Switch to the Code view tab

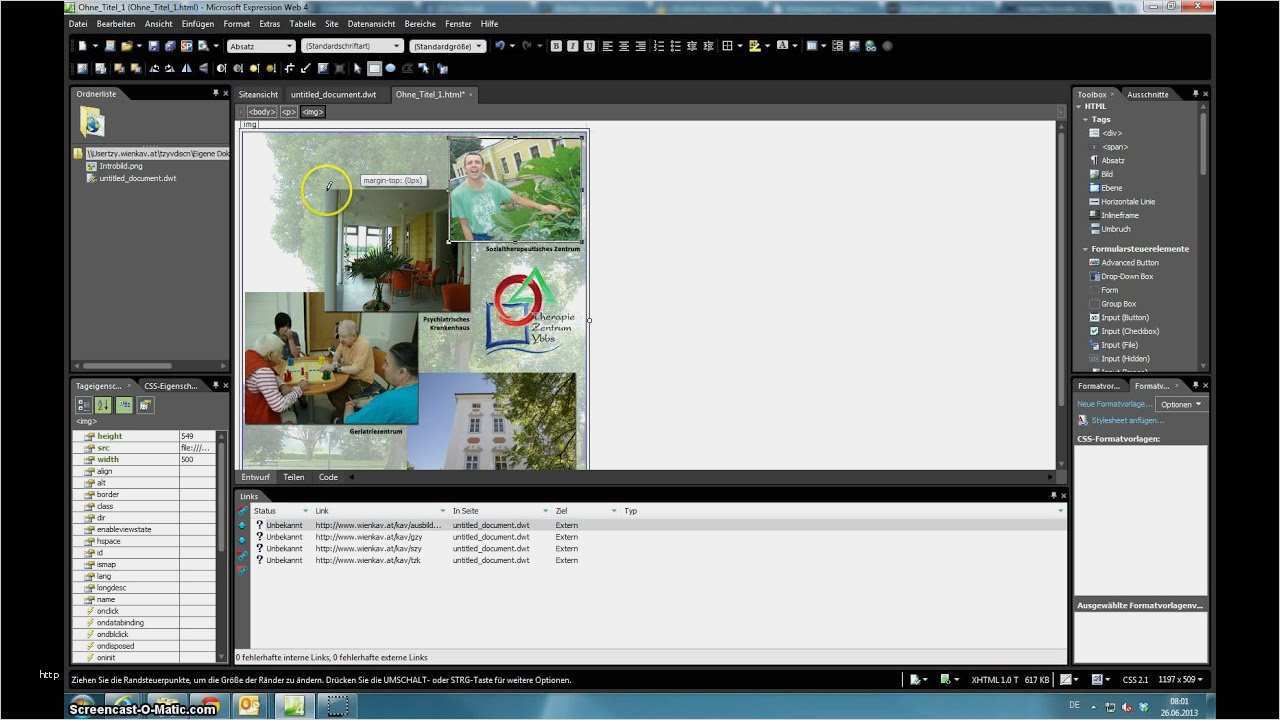pos(328,477)
